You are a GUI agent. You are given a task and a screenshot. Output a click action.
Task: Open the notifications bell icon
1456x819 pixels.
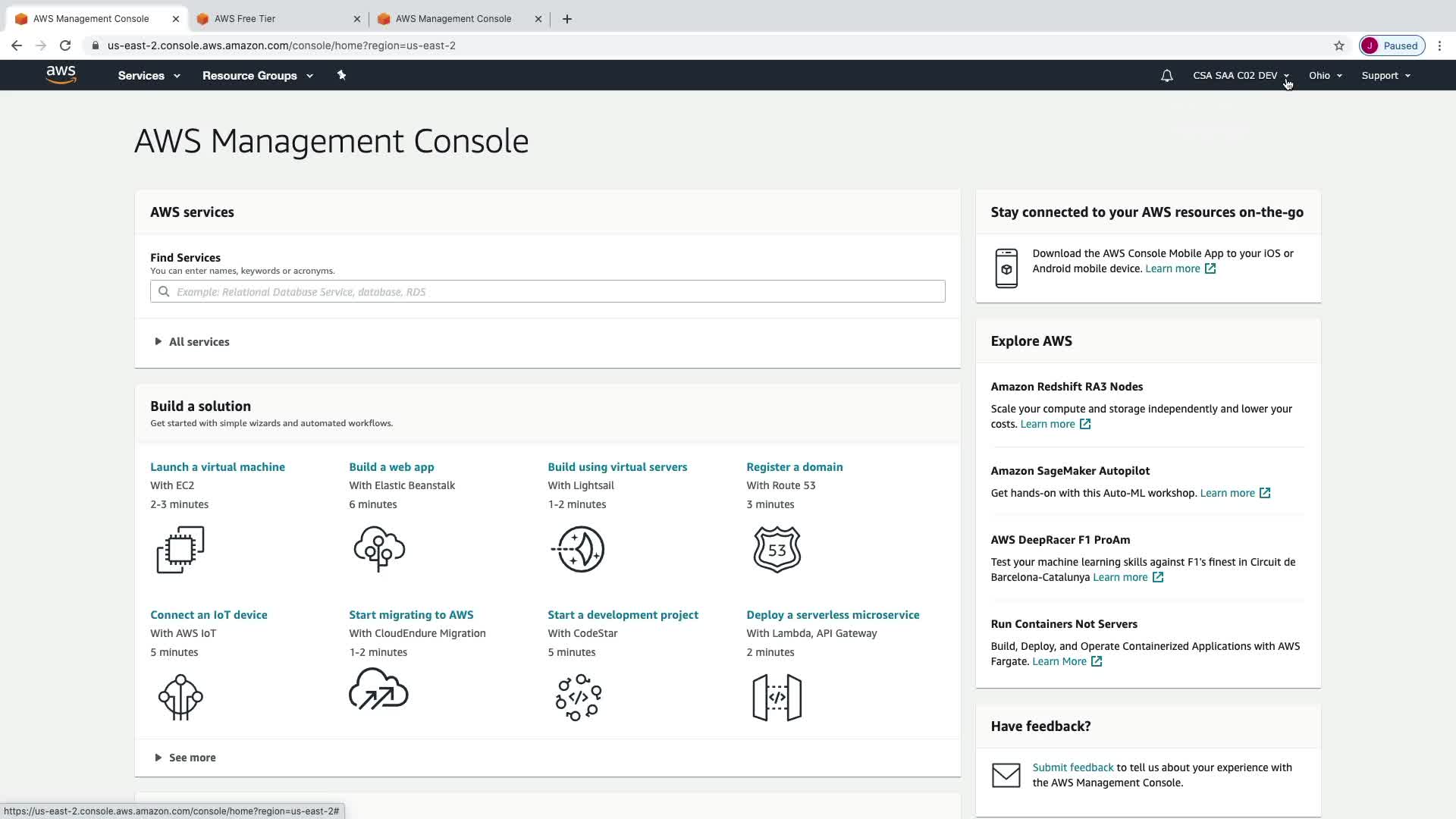point(1166,76)
